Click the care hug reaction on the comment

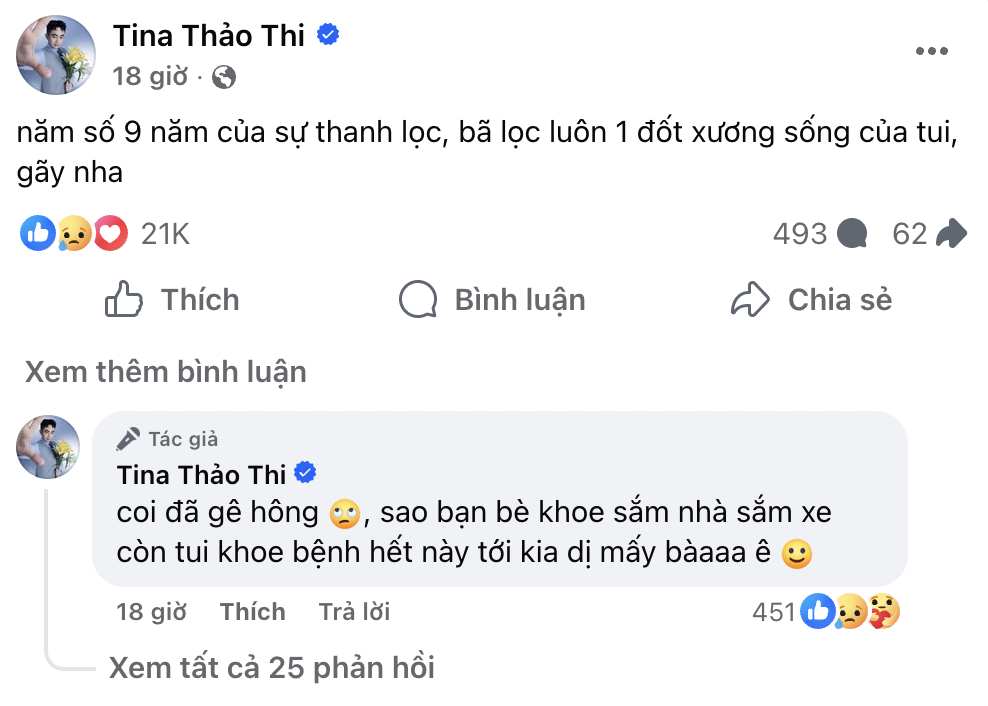click(x=884, y=612)
